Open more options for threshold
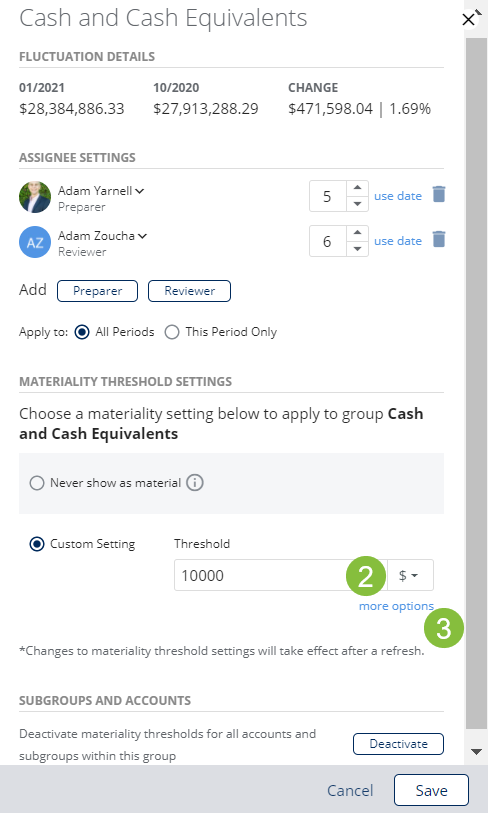The image size is (488, 813). click(x=396, y=606)
